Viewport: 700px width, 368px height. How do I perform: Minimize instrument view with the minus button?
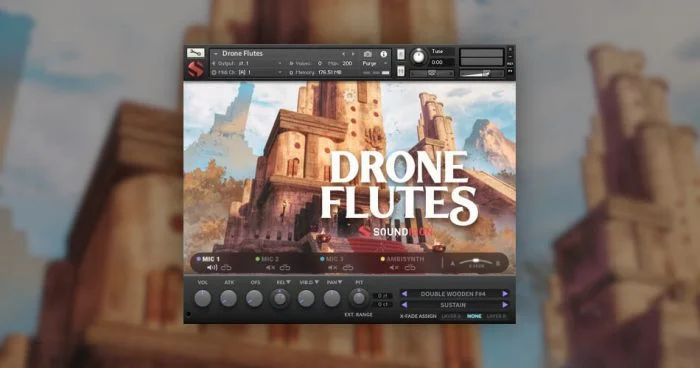tap(510, 57)
